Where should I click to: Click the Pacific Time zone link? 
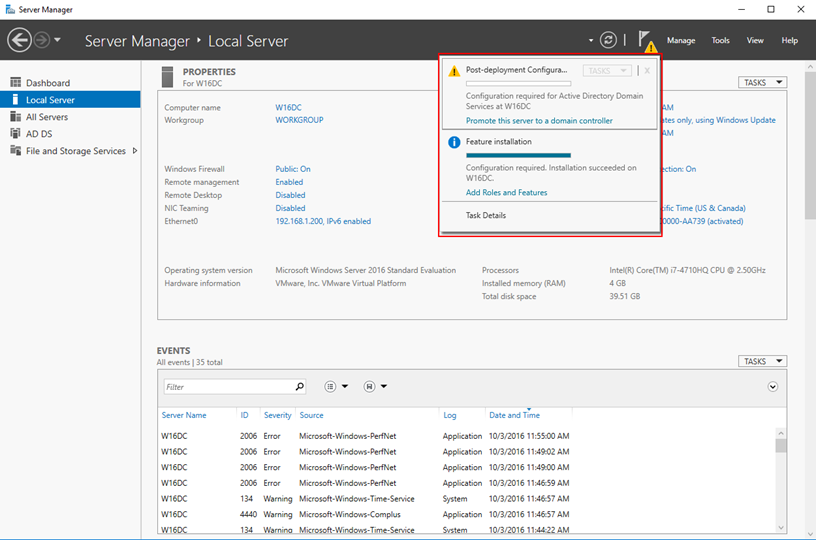(x=704, y=208)
